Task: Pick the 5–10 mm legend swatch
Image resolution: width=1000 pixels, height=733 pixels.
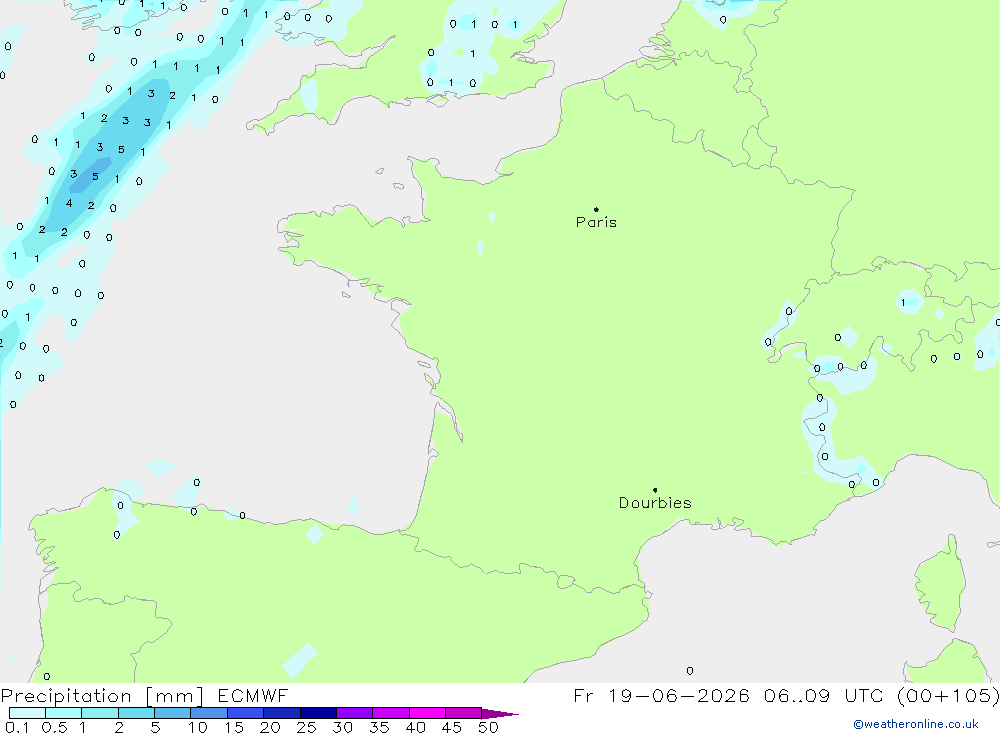Action: (x=173, y=713)
